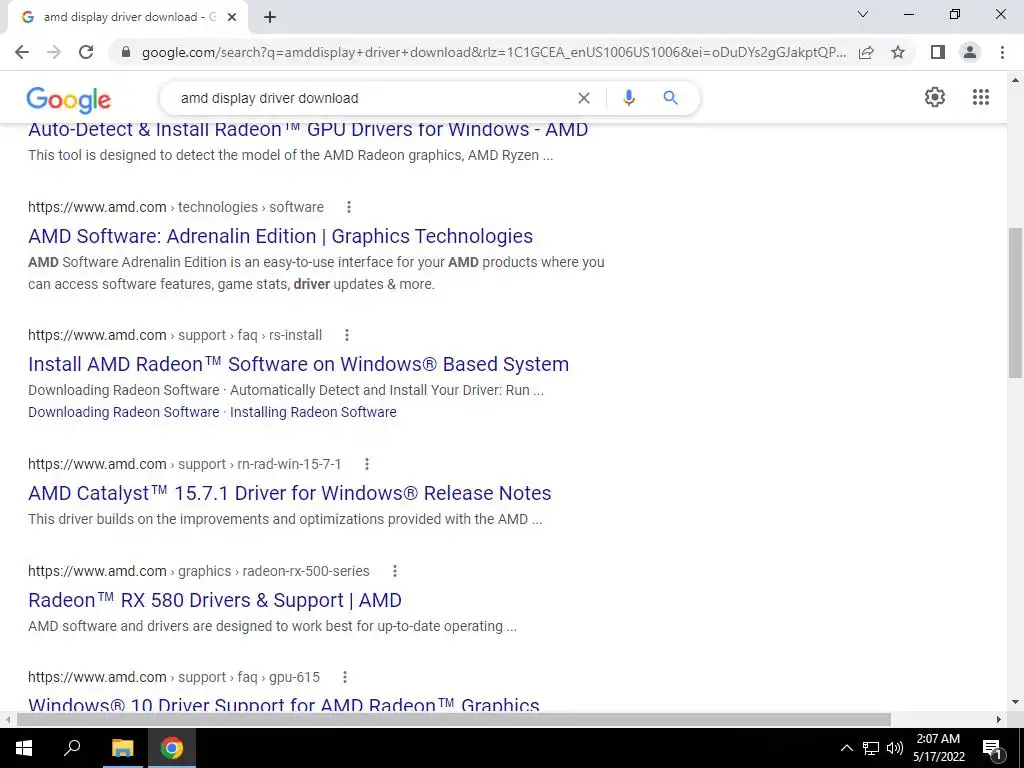Clear the search query
Viewport: 1024px width, 768px height.
pos(584,98)
